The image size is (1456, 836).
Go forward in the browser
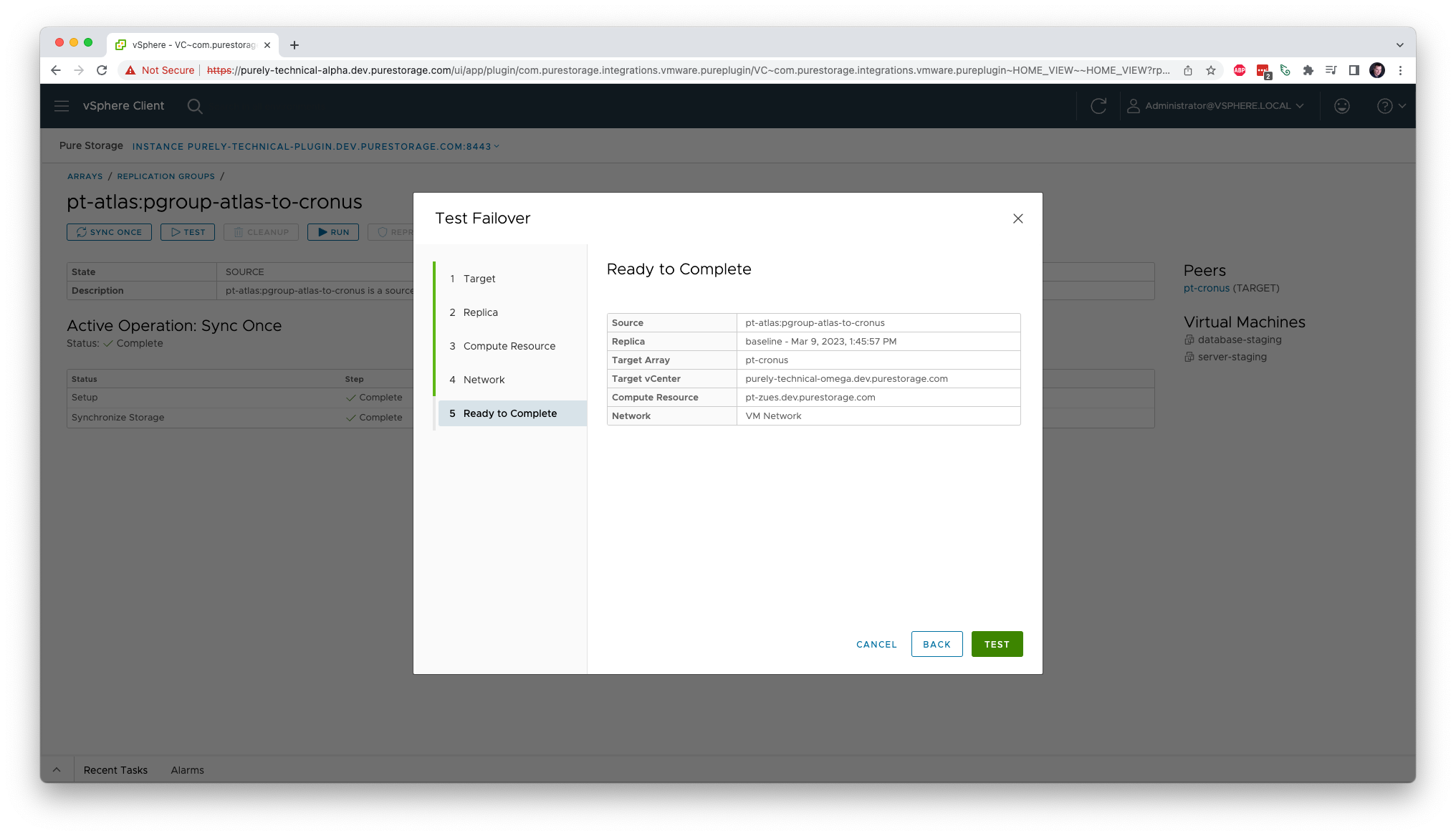pyautogui.click(x=79, y=70)
